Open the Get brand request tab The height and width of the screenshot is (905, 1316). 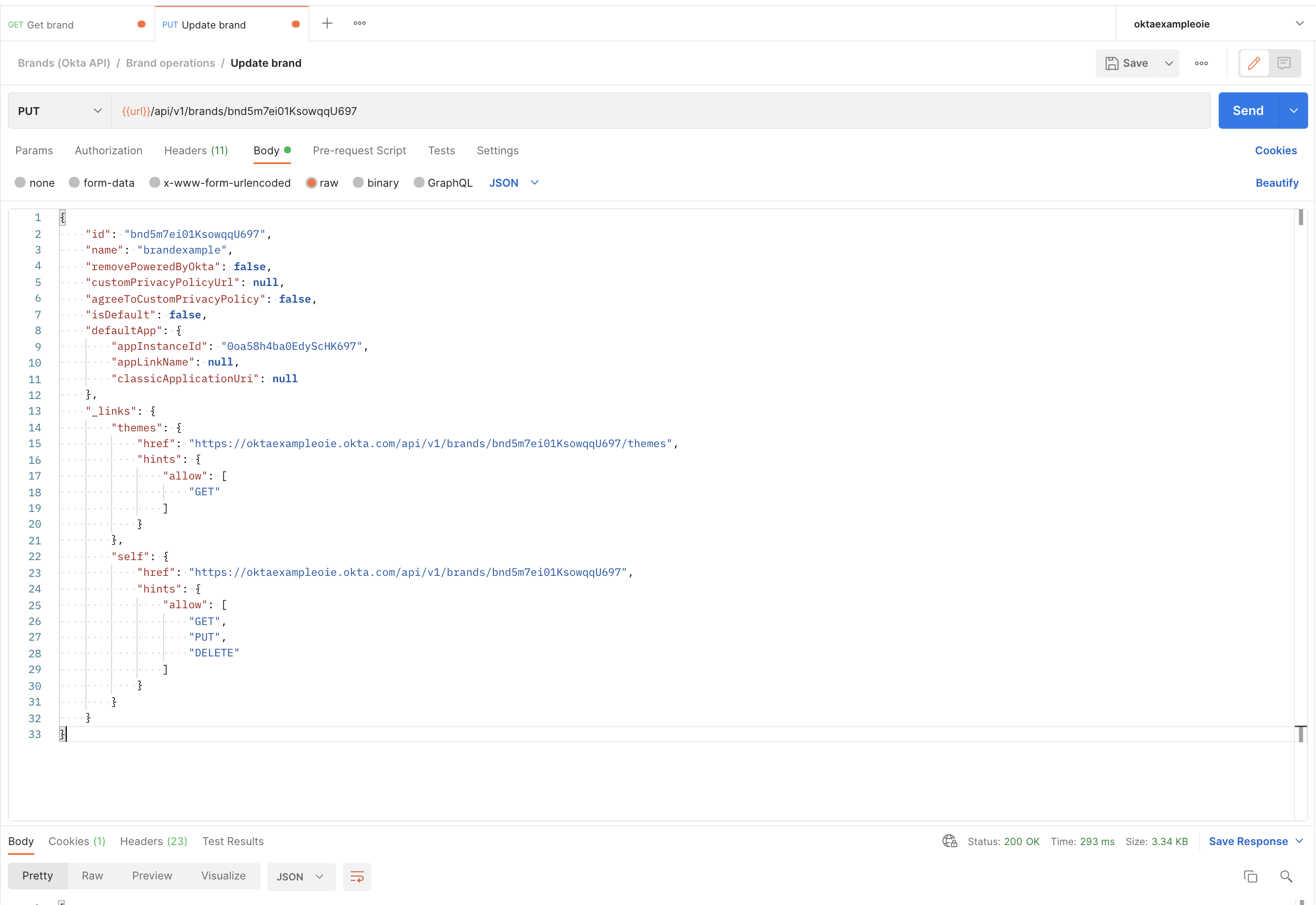[51, 25]
